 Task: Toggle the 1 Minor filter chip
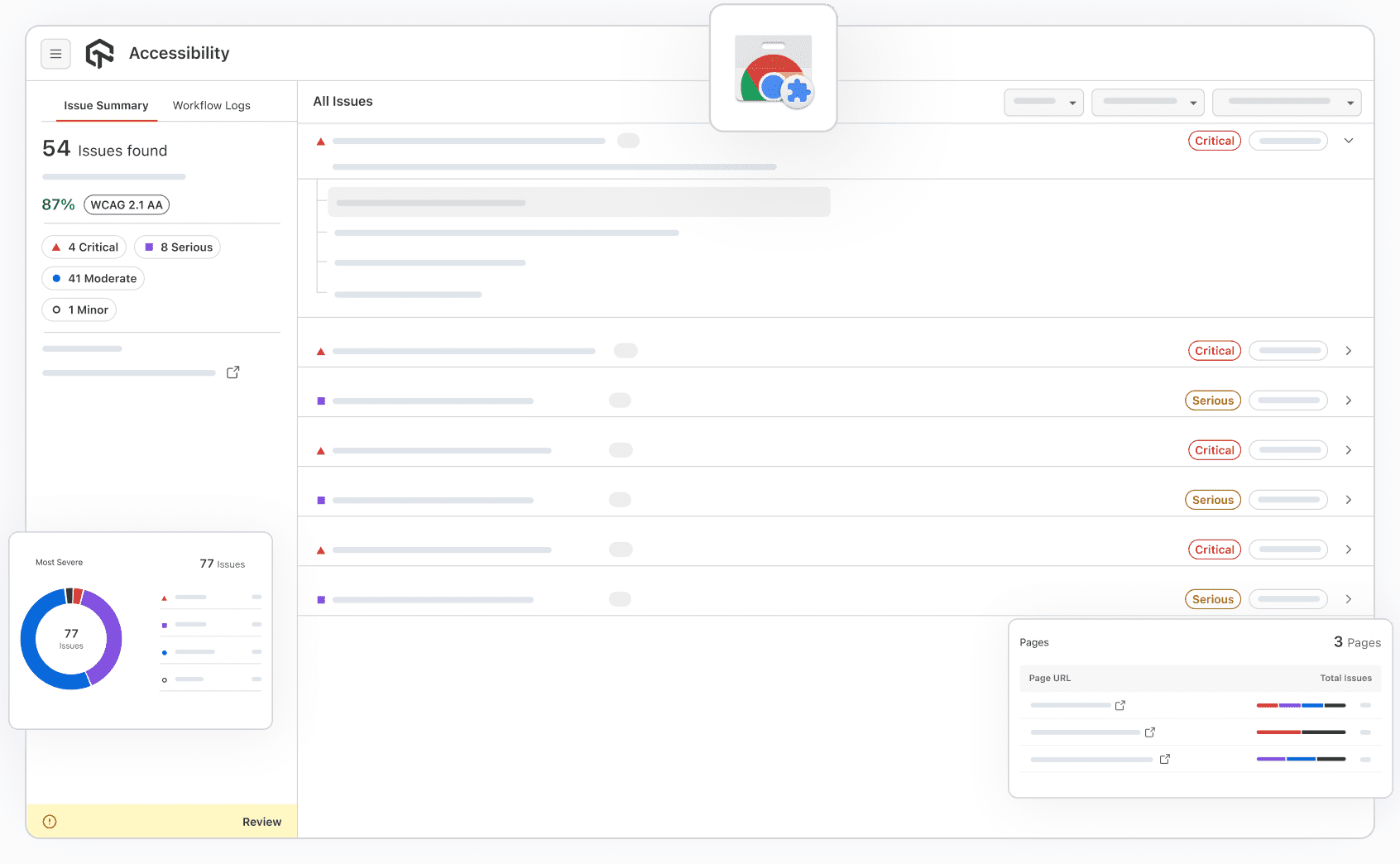coord(79,310)
